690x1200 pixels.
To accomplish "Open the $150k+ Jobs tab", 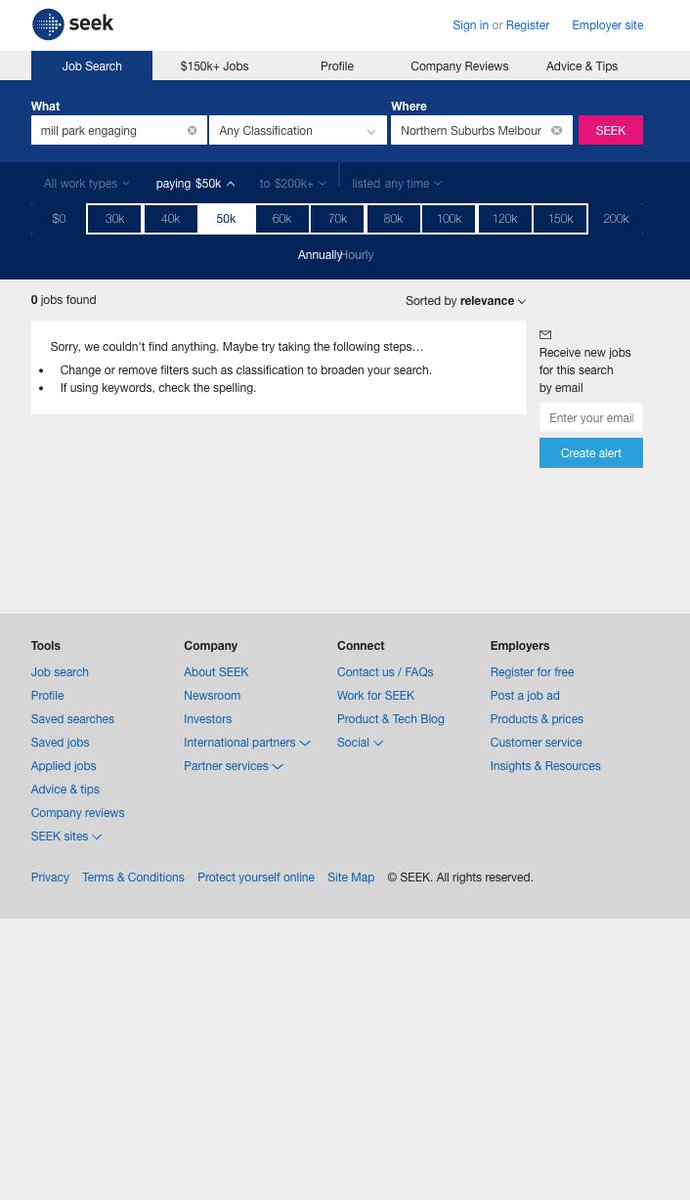I will (x=214, y=66).
